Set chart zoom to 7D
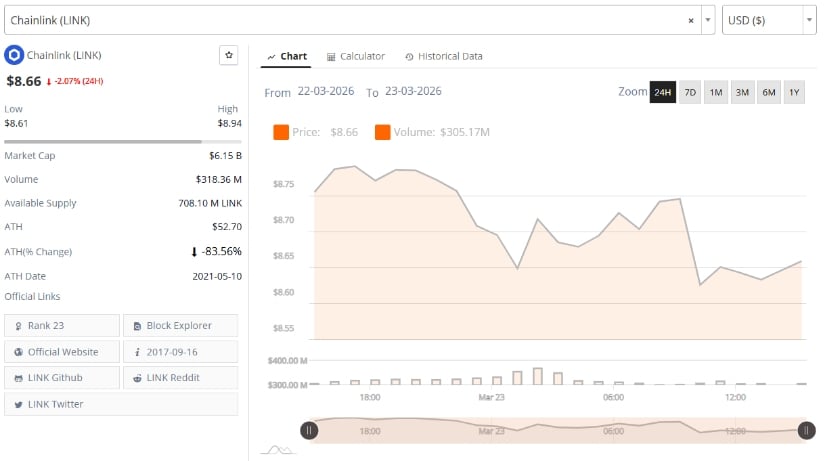This screenshot has width=825, height=461. pyautogui.click(x=689, y=92)
